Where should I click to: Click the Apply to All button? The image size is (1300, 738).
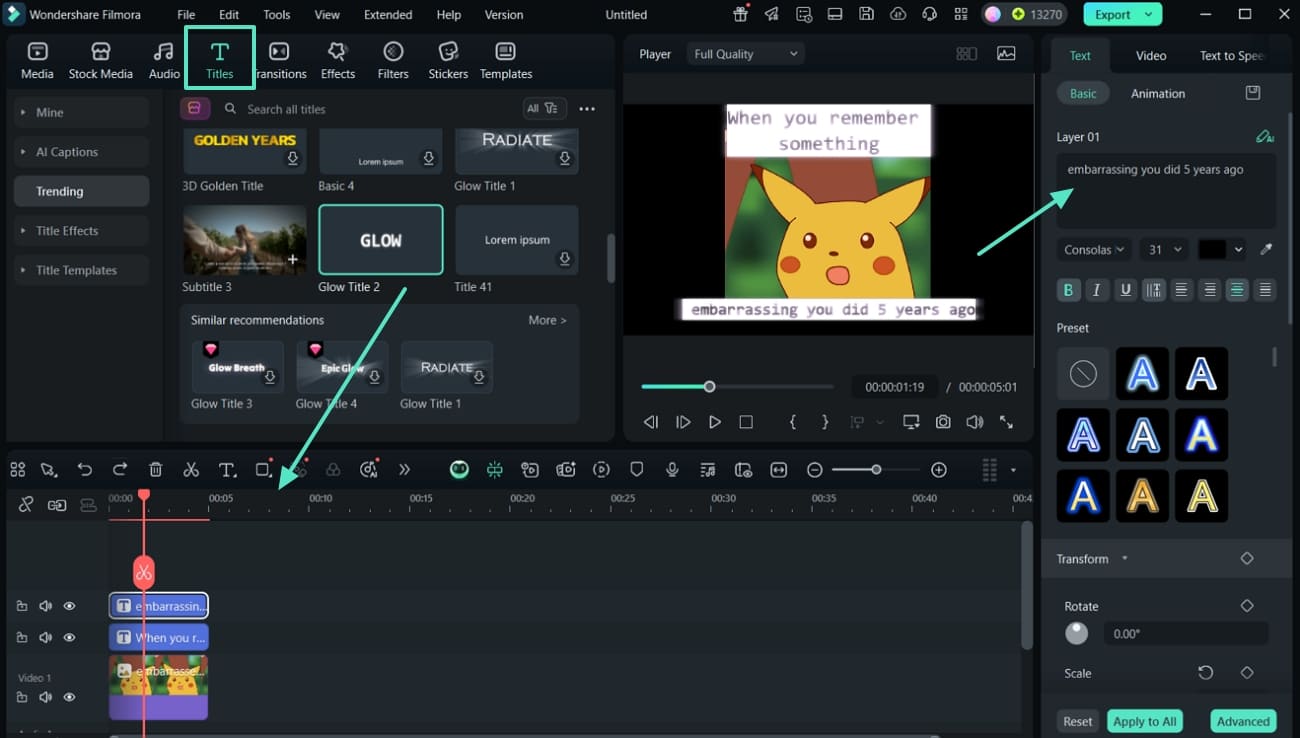1144,721
